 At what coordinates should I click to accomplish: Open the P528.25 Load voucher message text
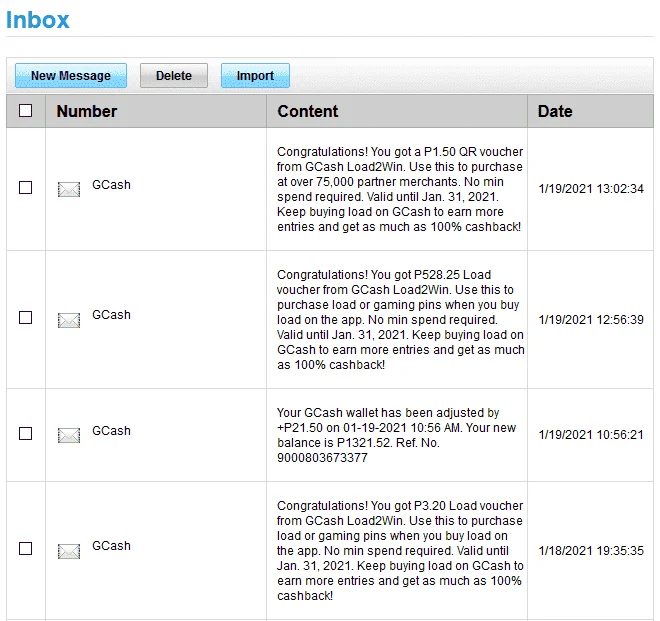[x=401, y=320]
